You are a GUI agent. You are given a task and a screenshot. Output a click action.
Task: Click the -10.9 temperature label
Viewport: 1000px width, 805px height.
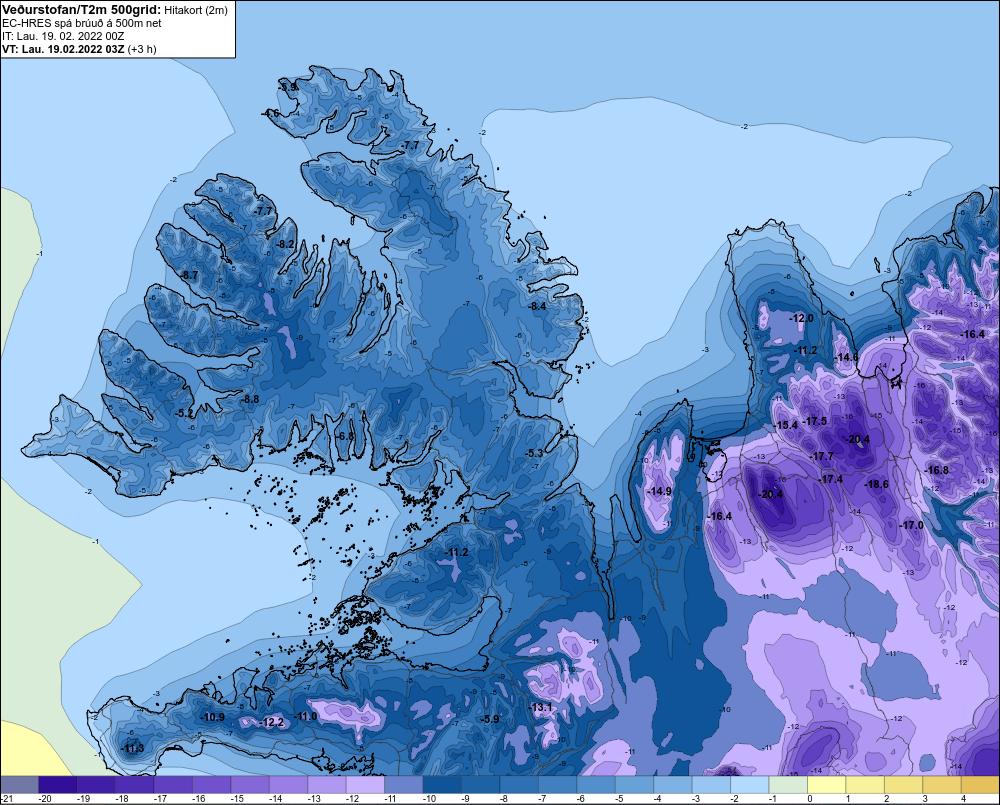tap(212, 717)
